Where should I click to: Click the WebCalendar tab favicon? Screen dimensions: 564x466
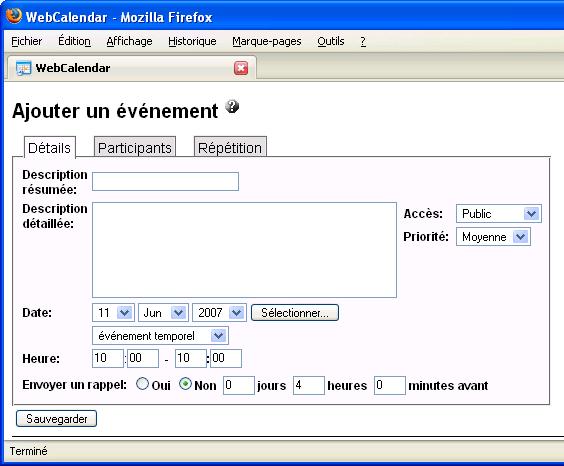click(23, 68)
